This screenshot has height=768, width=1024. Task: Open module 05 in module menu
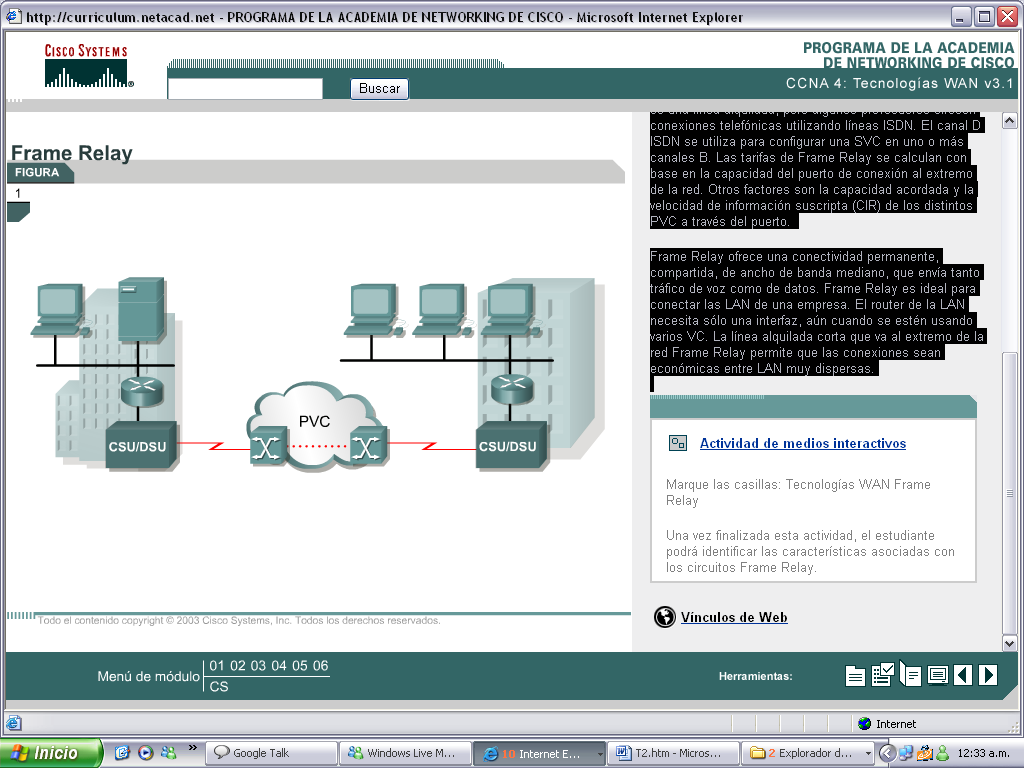click(300, 665)
